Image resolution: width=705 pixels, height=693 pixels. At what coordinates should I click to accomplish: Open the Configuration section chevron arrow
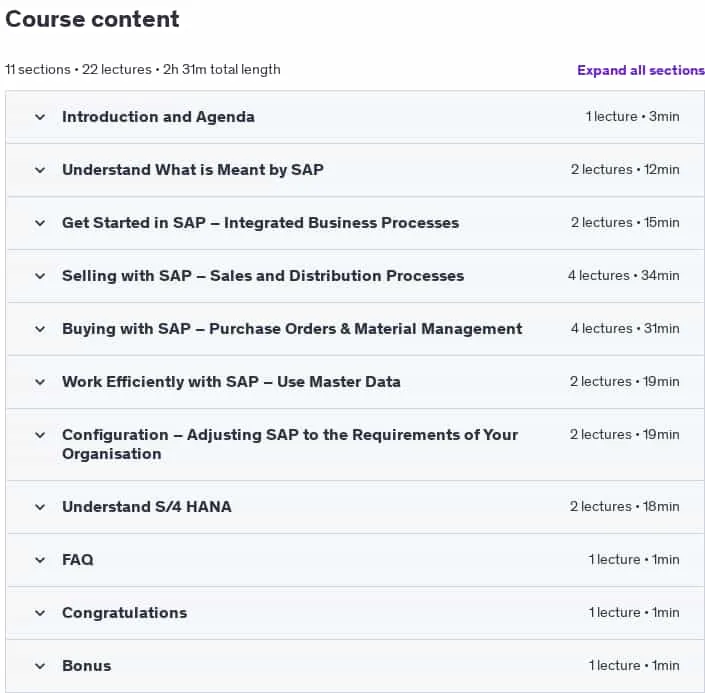pos(40,435)
